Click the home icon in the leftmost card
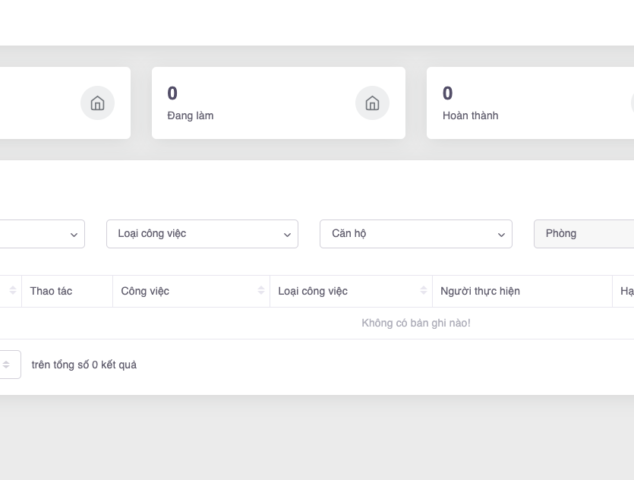This screenshot has width=634, height=480. pyautogui.click(x=97, y=103)
